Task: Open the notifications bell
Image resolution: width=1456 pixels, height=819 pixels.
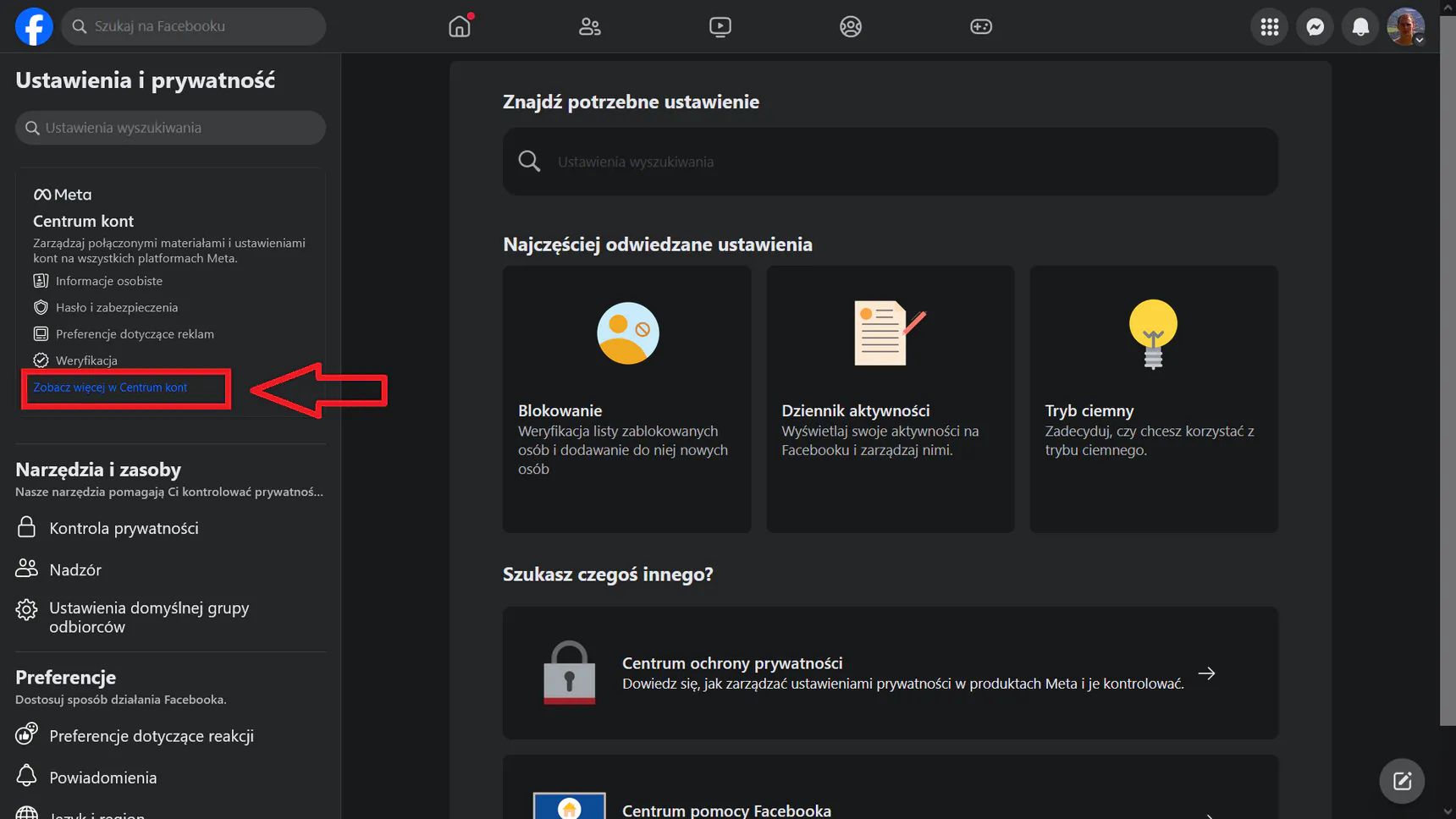Action: (1359, 26)
